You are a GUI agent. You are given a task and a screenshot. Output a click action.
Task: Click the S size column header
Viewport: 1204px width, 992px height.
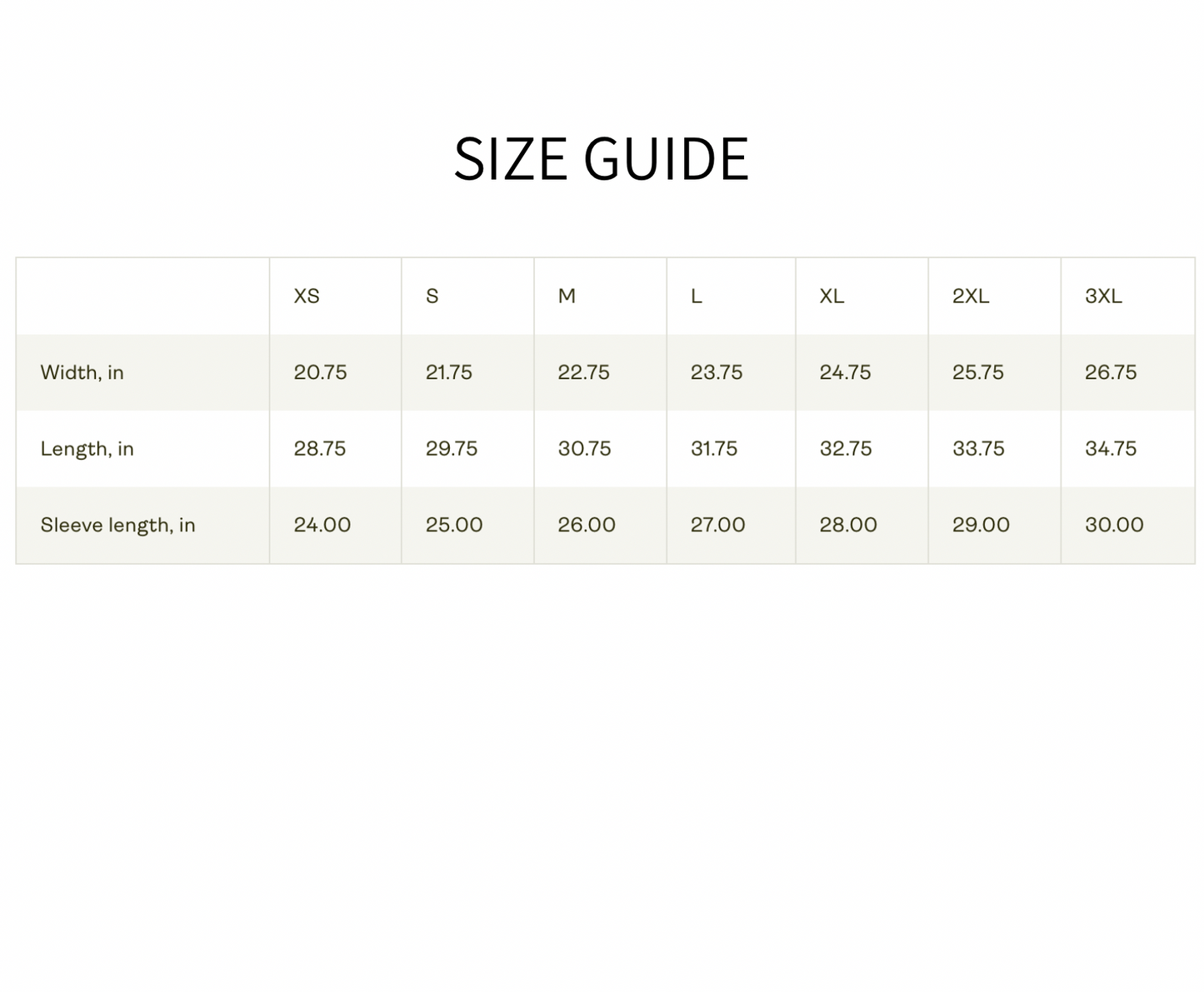click(432, 297)
